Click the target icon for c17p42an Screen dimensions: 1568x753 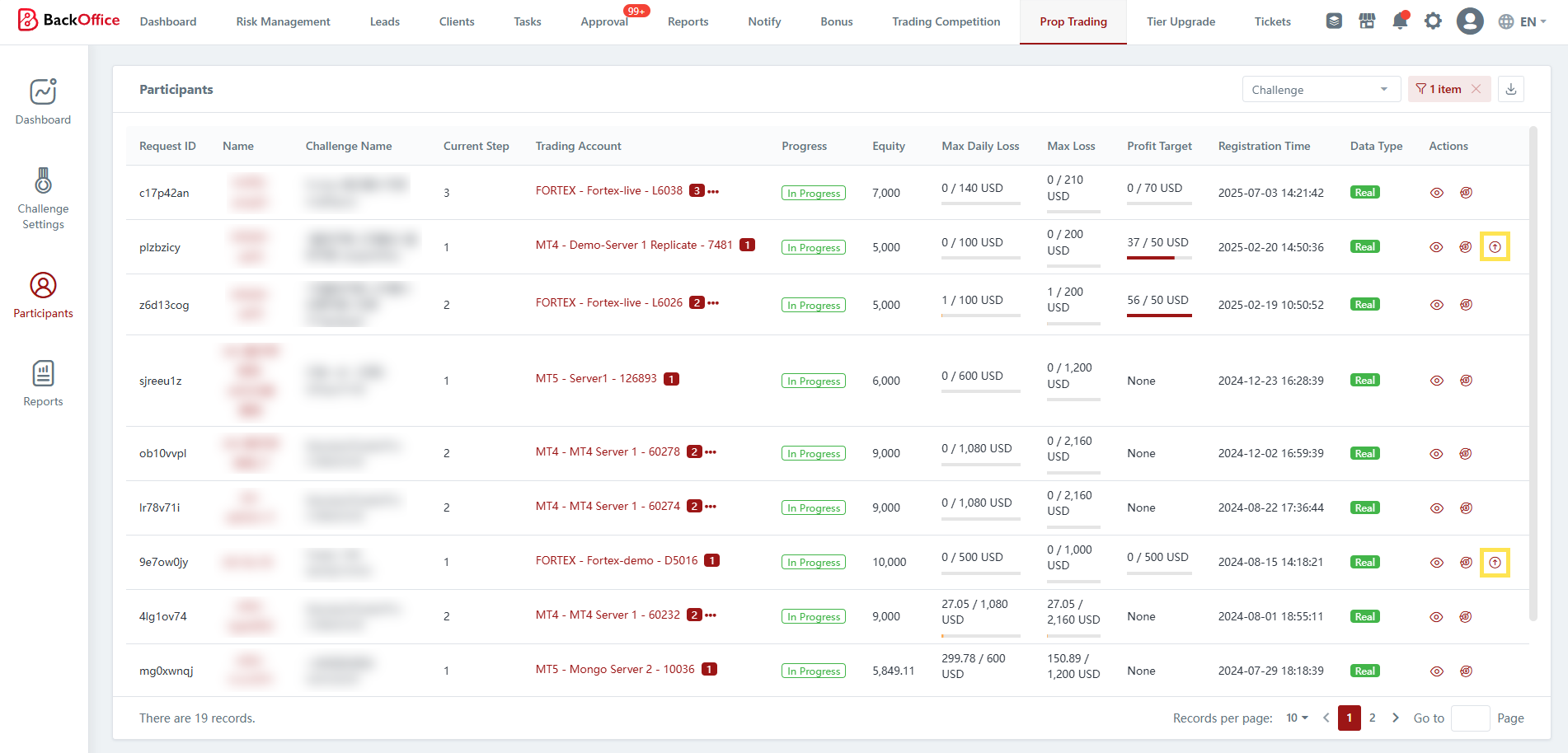click(x=1466, y=193)
